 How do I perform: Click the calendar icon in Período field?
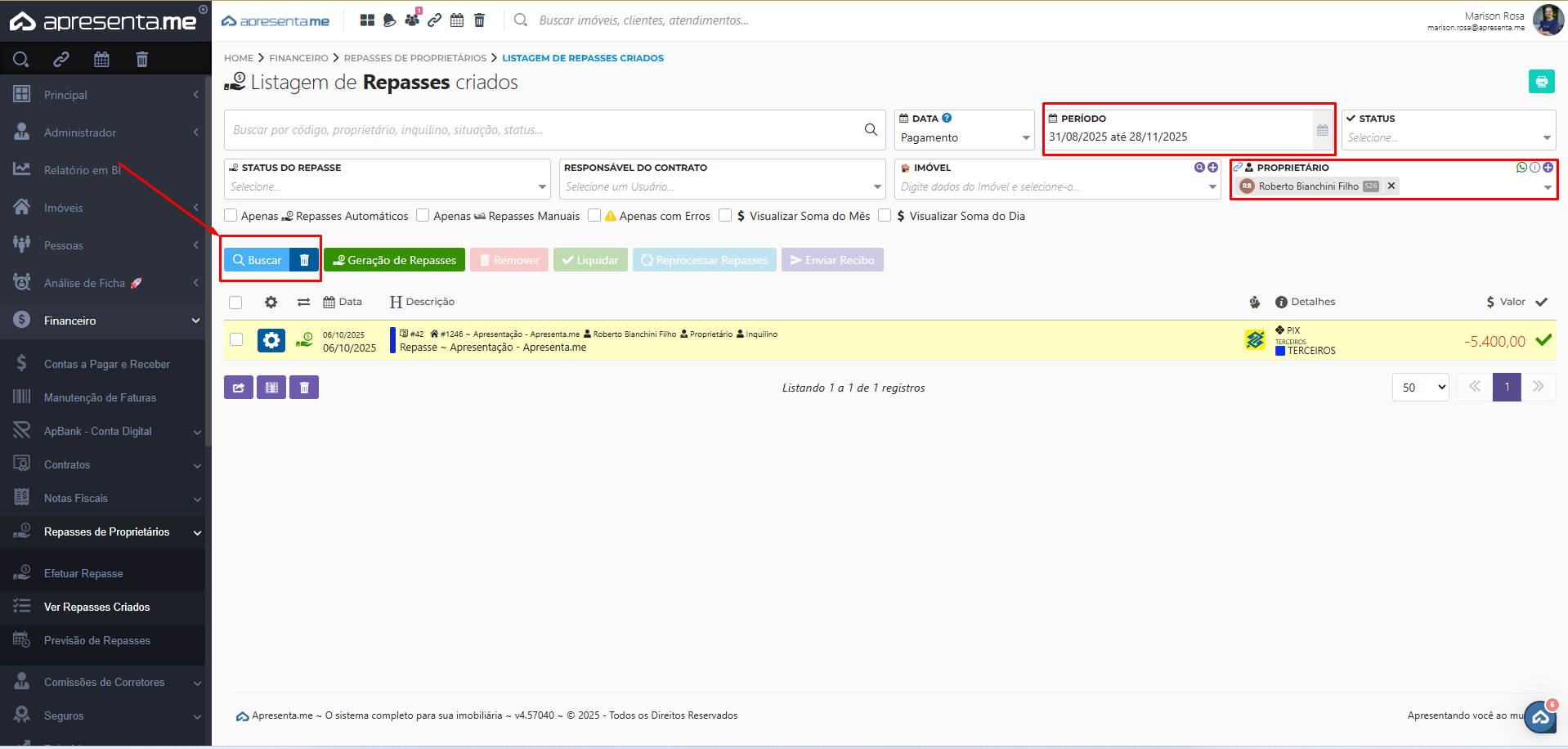coord(1322,130)
